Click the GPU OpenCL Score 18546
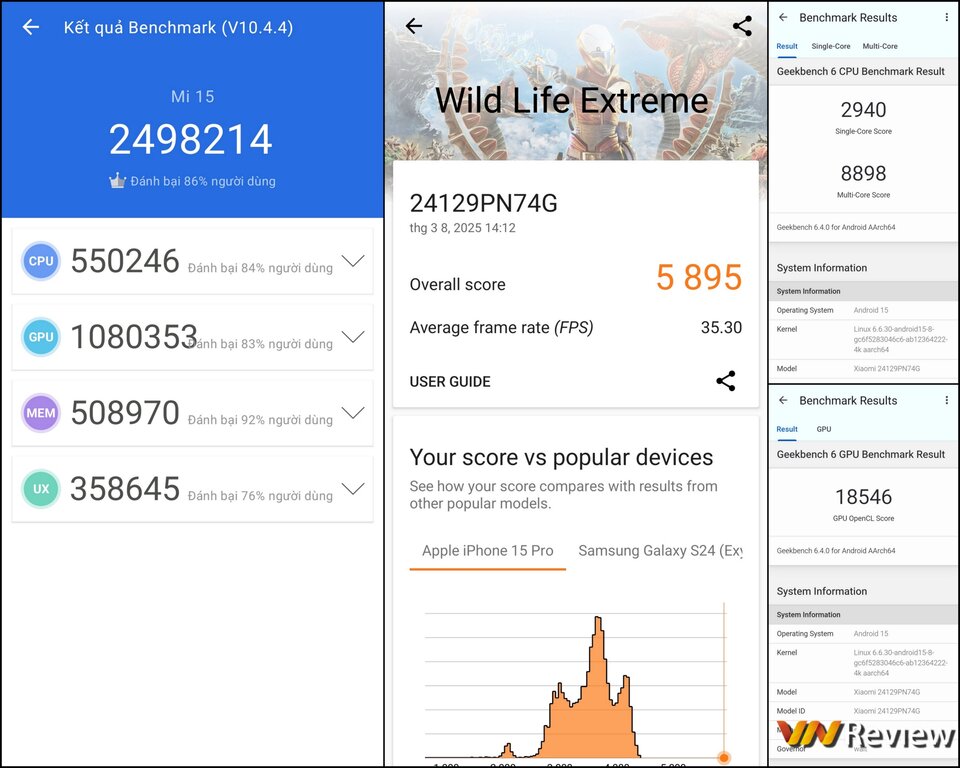Image resolution: width=960 pixels, height=768 pixels. [863, 497]
